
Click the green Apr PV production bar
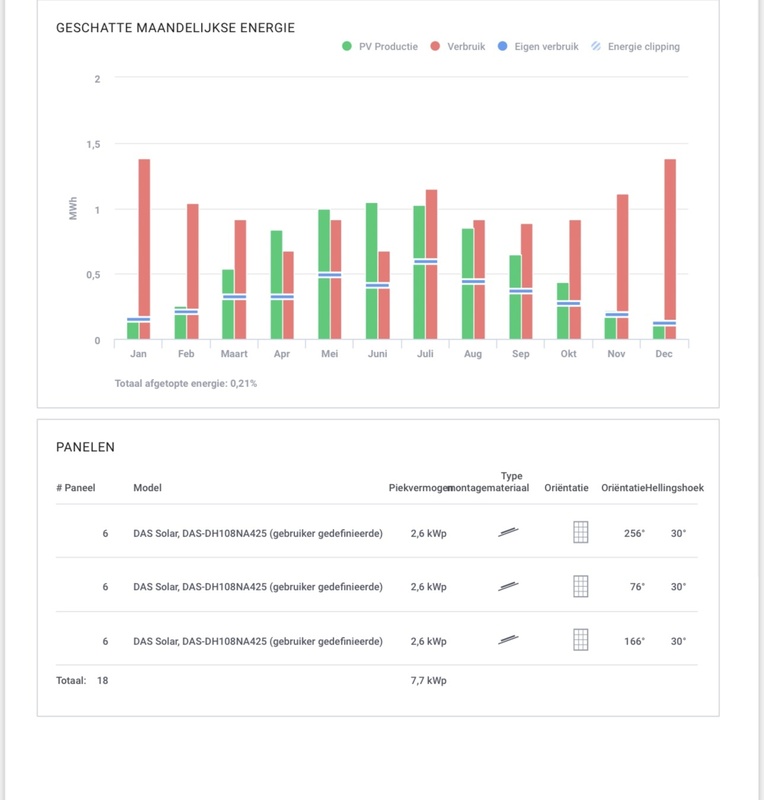(x=276, y=285)
